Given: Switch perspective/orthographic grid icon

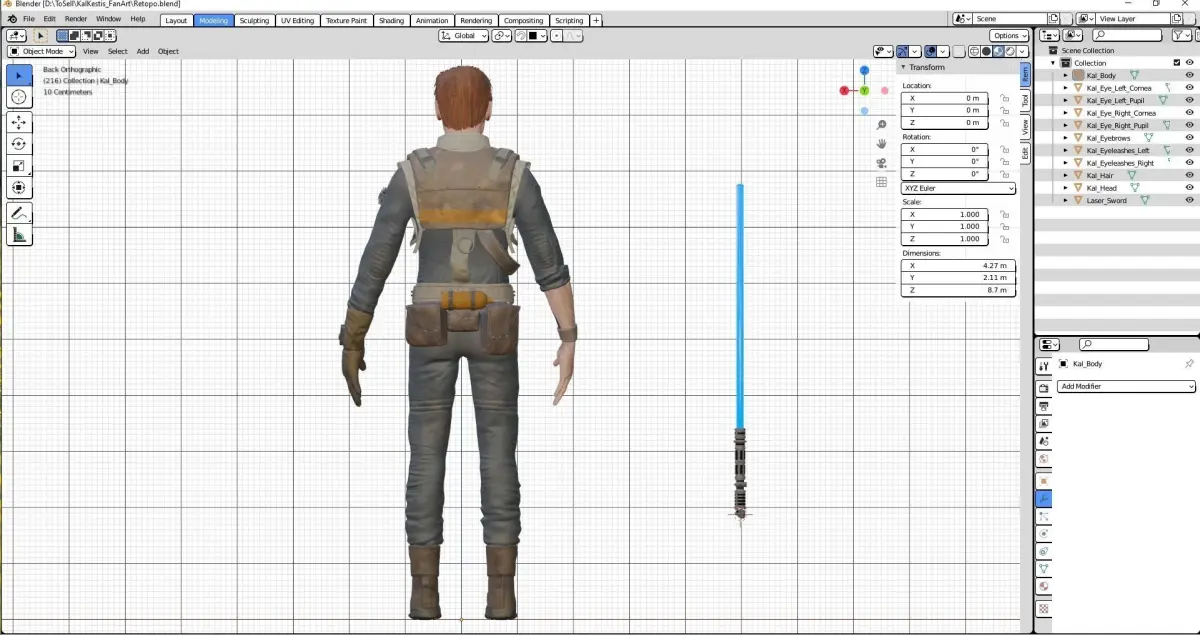Looking at the screenshot, I should [881, 182].
